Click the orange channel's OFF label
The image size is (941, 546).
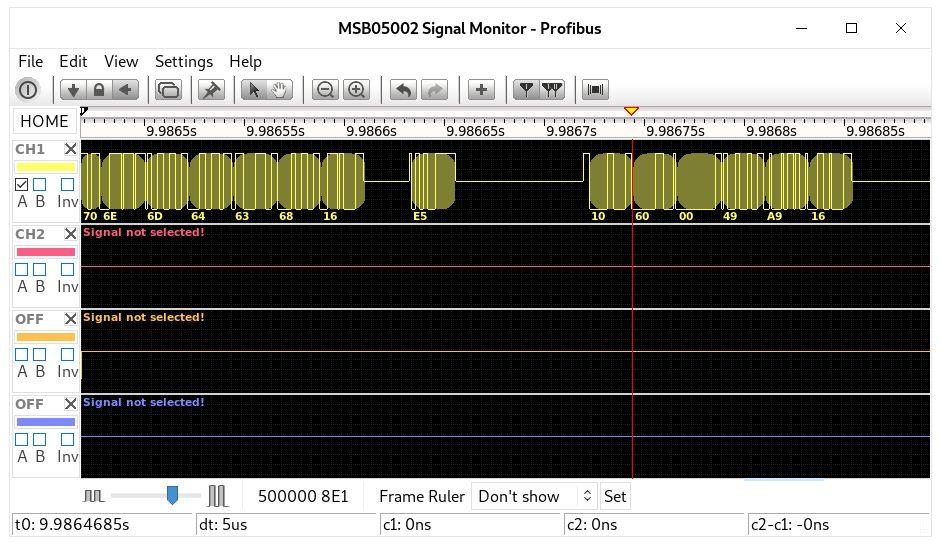[x=29, y=319]
